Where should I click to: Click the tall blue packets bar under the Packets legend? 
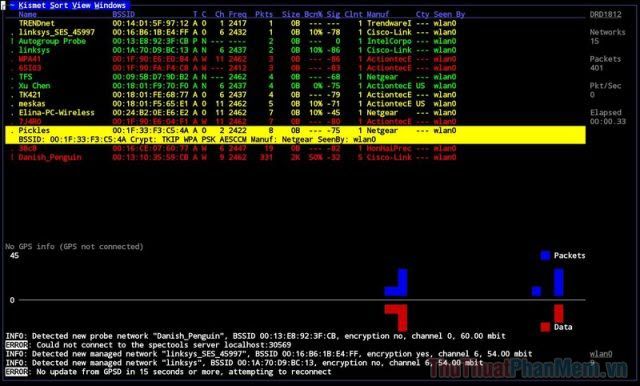point(559,282)
